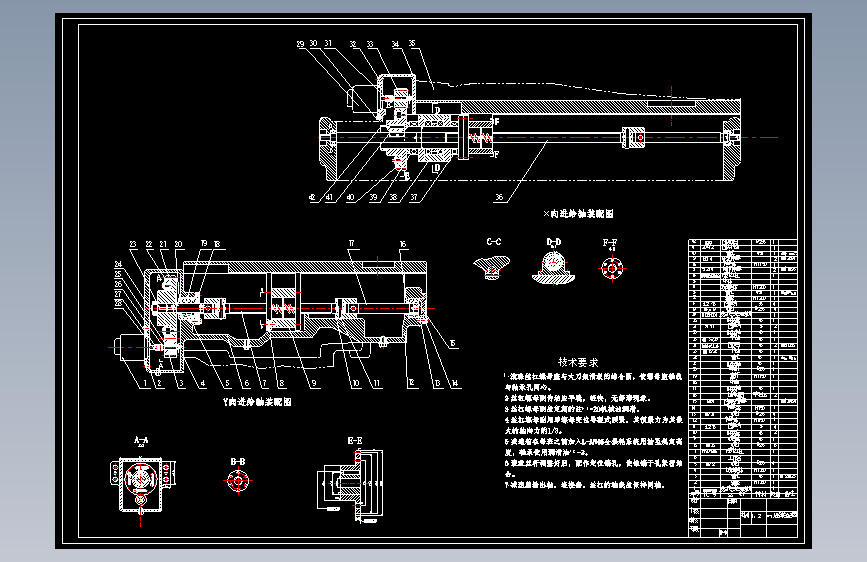Image resolution: width=867 pixels, height=562 pixels.
Task: Click part balloon number 39
Action: click(x=373, y=197)
